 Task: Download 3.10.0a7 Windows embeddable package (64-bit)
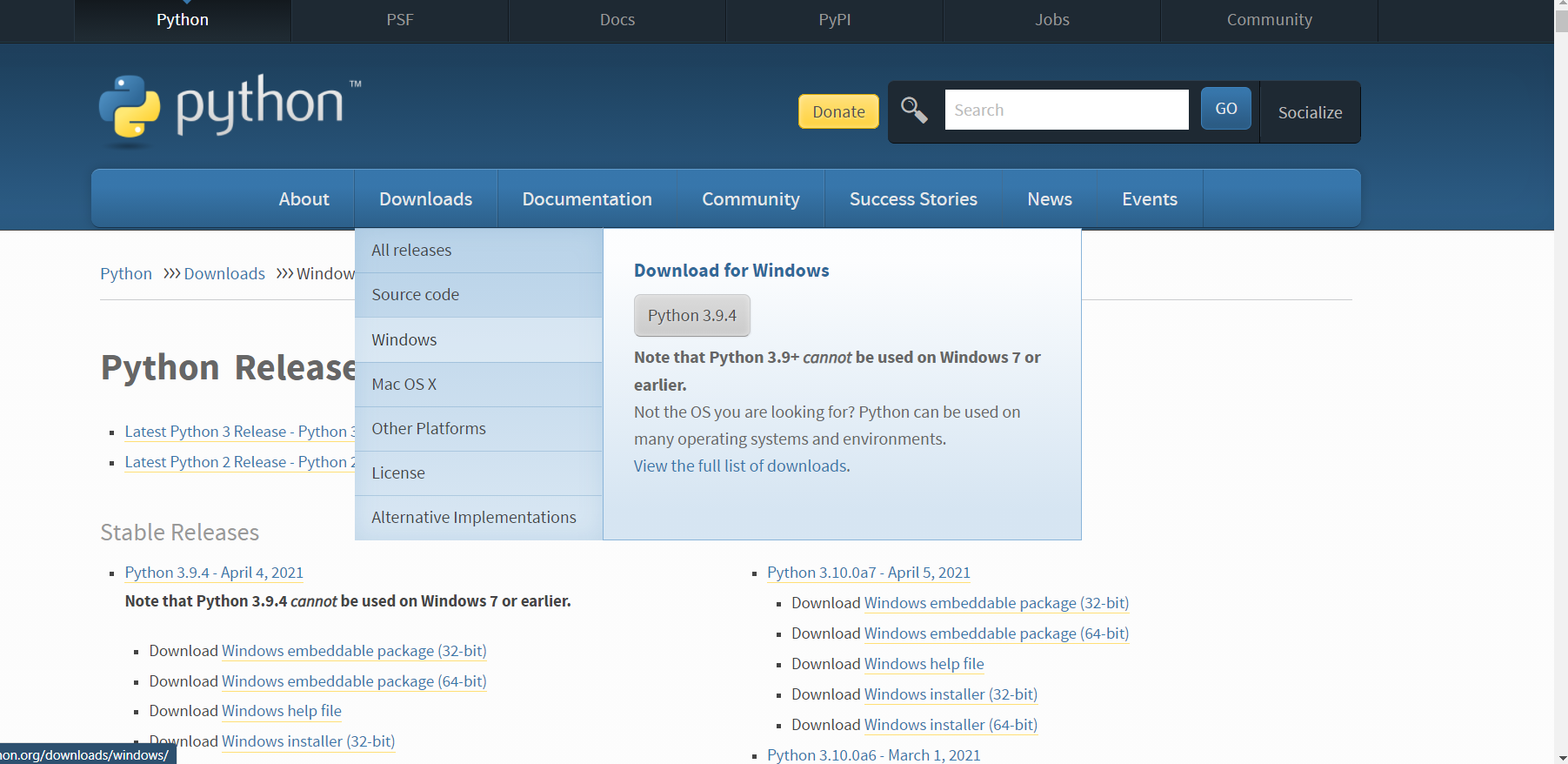997,633
